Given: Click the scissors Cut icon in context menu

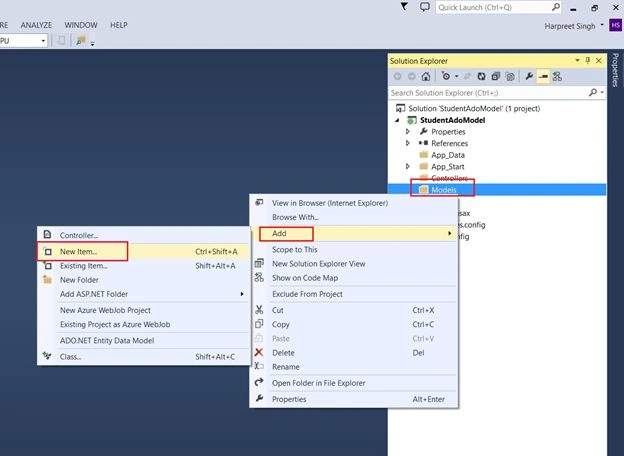Looking at the screenshot, I should click(x=259, y=310).
